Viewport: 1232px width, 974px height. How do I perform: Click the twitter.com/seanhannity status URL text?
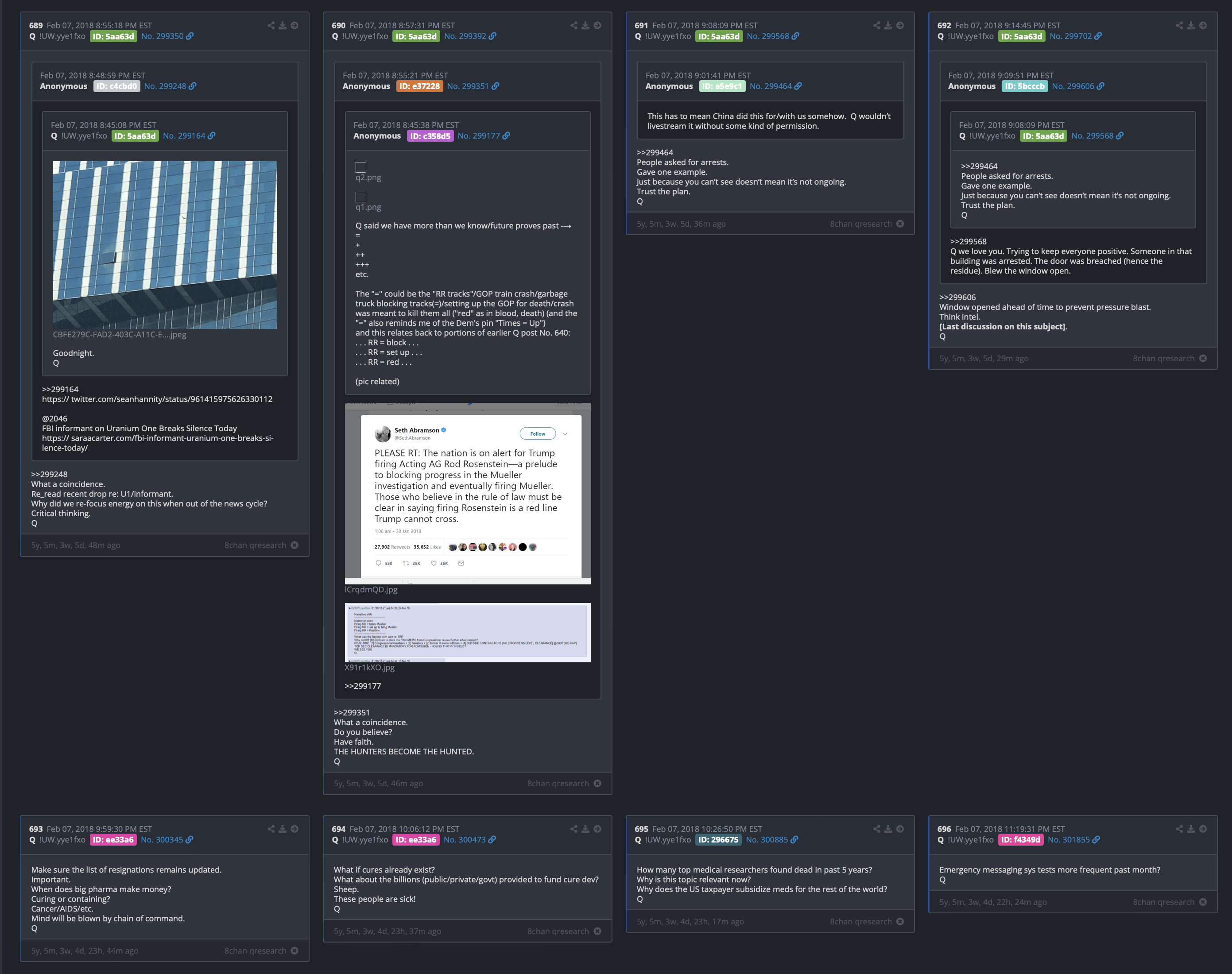point(157,399)
